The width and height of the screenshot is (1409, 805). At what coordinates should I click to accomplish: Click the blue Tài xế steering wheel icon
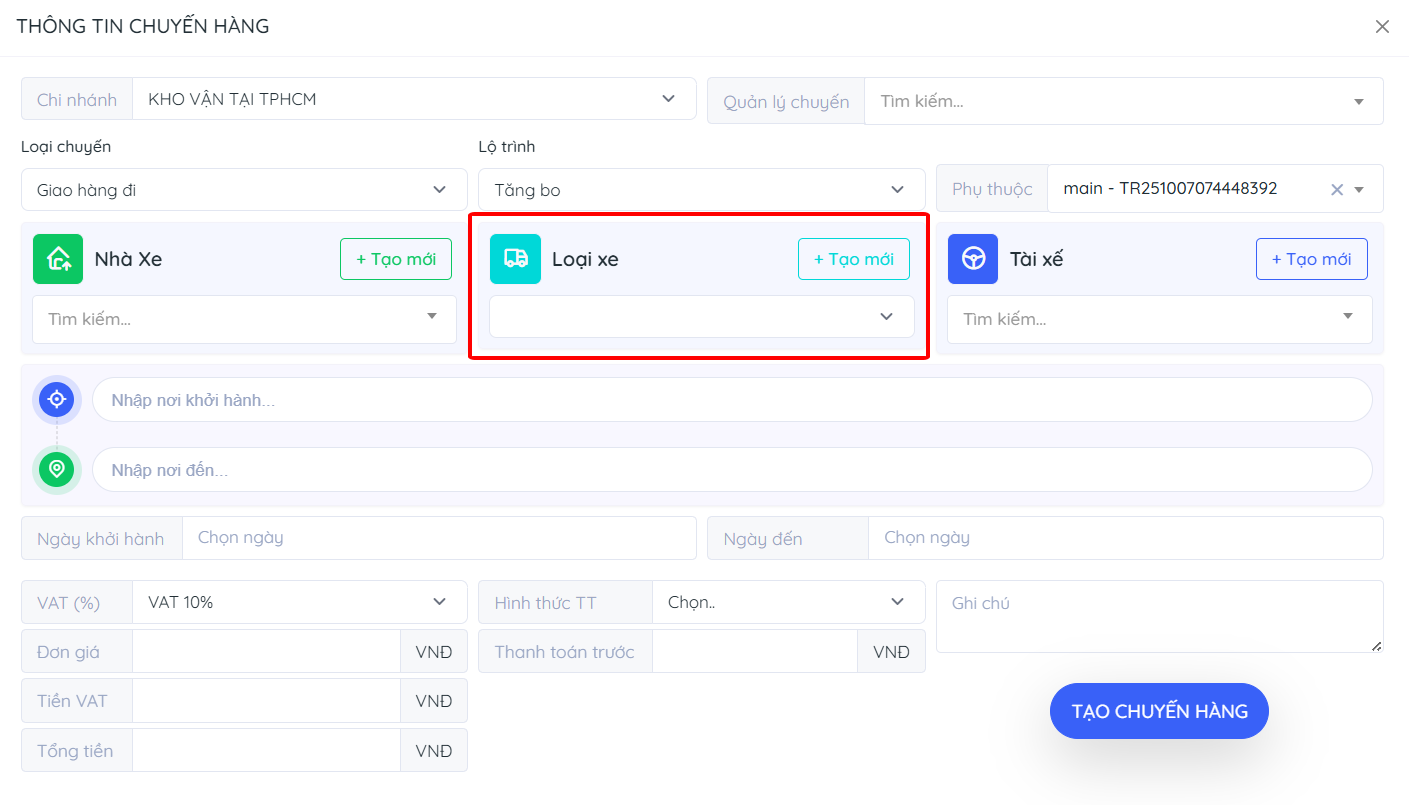click(972, 259)
